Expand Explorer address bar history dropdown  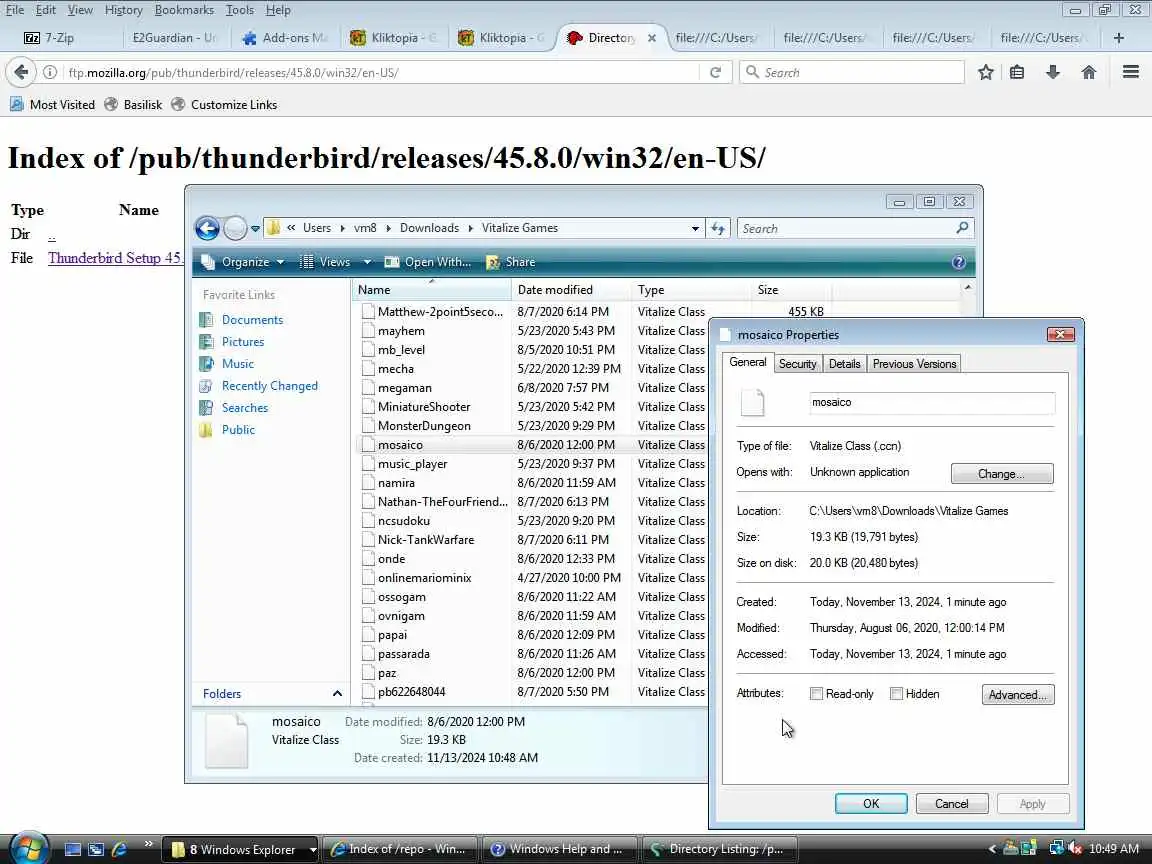point(695,228)
